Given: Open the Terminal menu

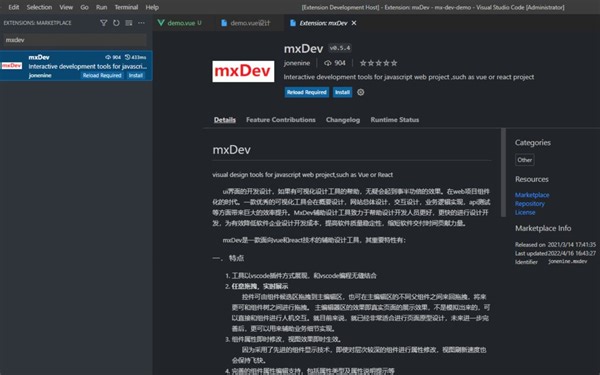Looking at the screenshot, I should 126,7.
